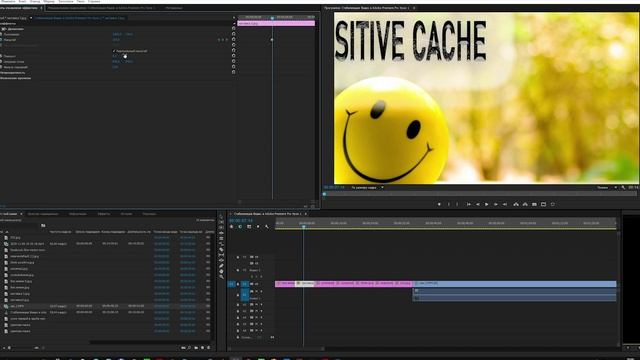Toggle V3 track output eye
Screen dimensions: 640x360
click(256, 257)
